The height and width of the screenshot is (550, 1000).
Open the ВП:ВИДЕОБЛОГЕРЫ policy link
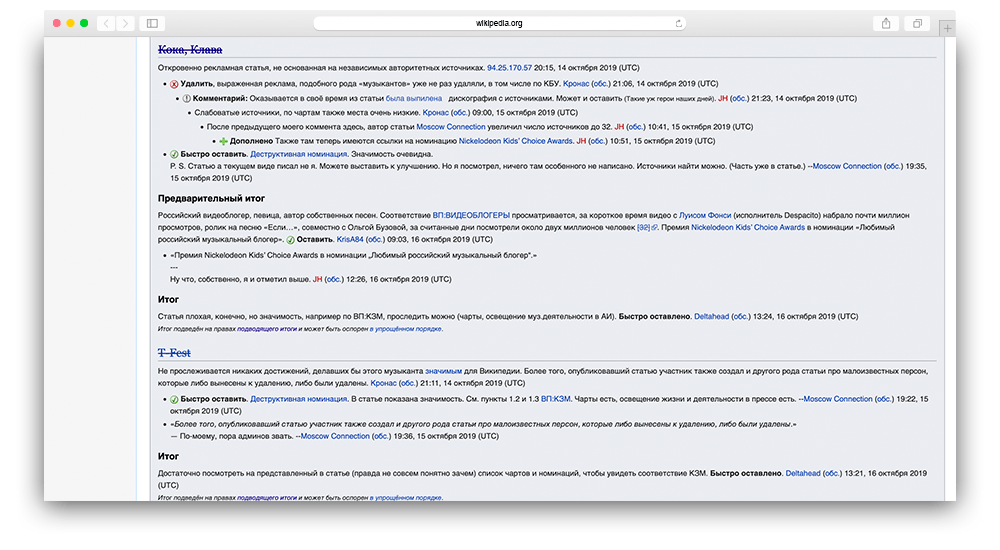(x=471, y=216)
